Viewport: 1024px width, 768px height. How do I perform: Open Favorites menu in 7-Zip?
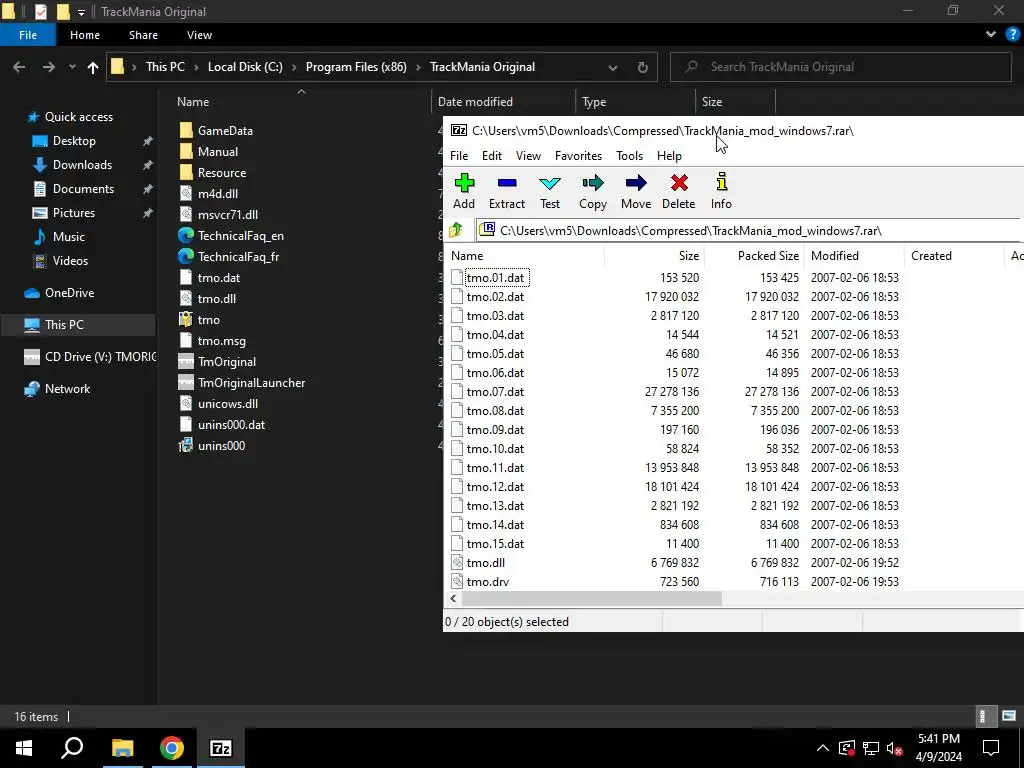(579, 155)
